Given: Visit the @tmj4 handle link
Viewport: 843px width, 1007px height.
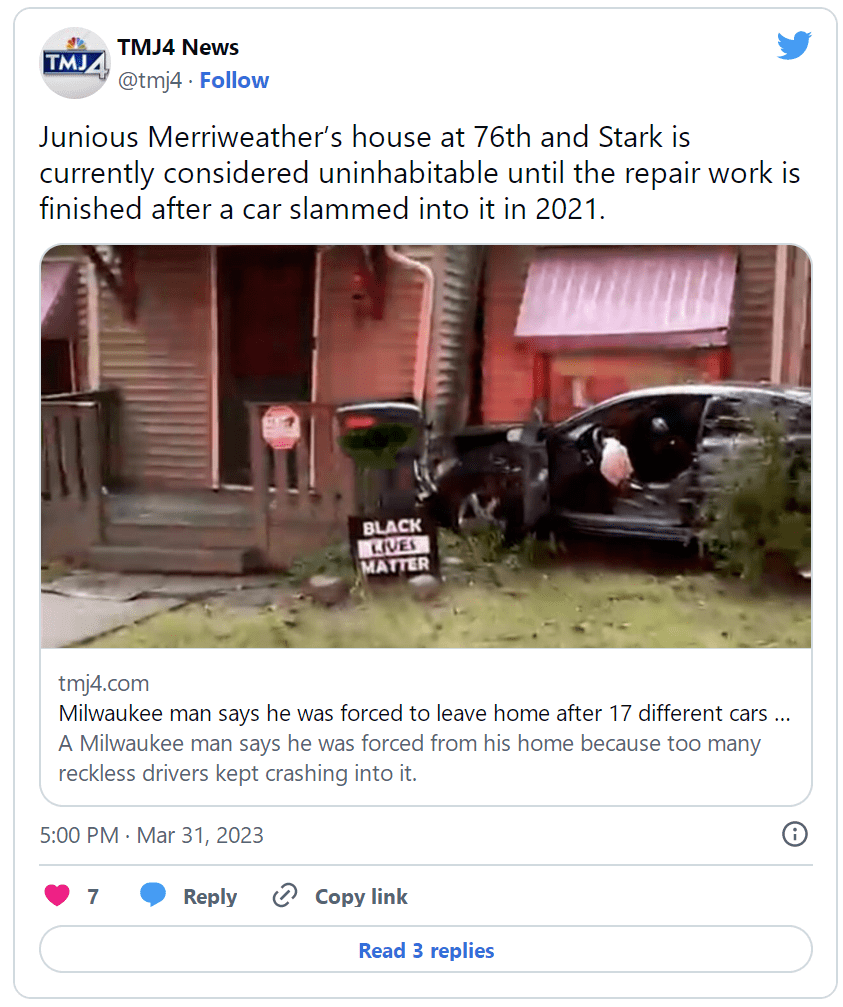Looking at the screenshot, I should (150, 80).
